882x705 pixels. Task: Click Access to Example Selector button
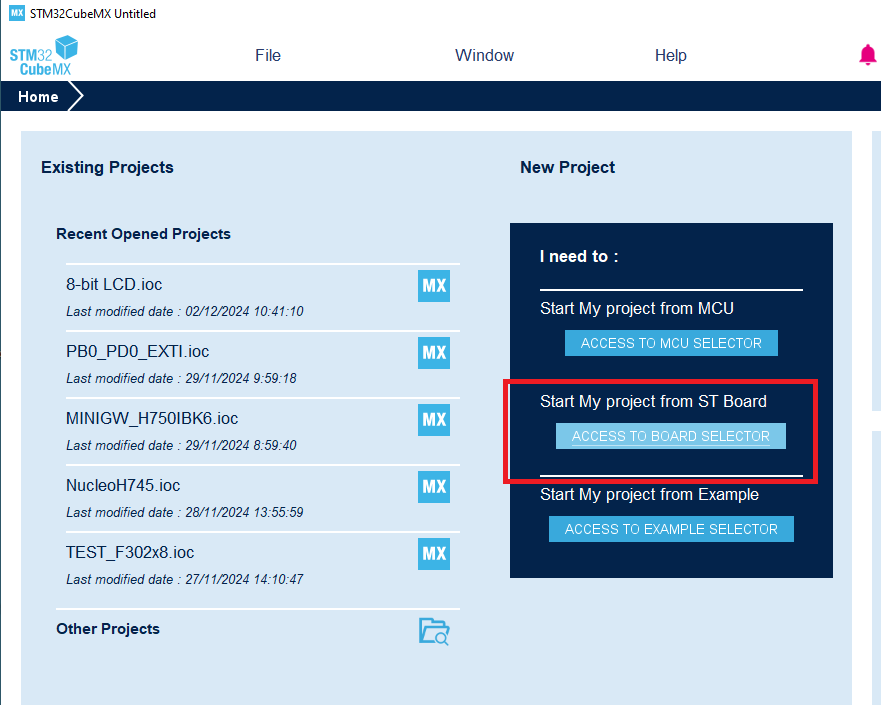(671, 529)
